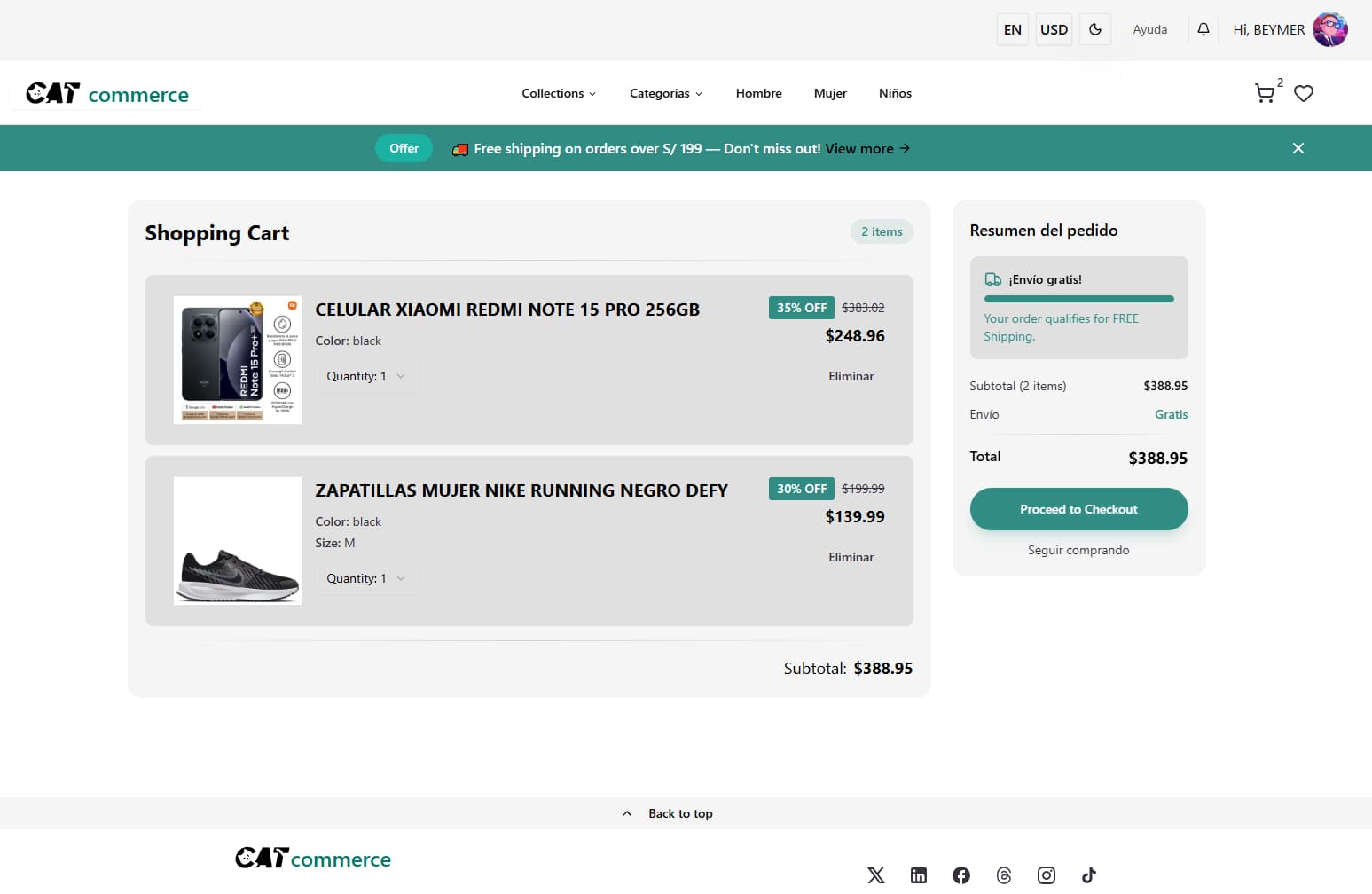Open Nike running shoe product thumbnail
The image size is (1372, 894).
click(238, 541)
